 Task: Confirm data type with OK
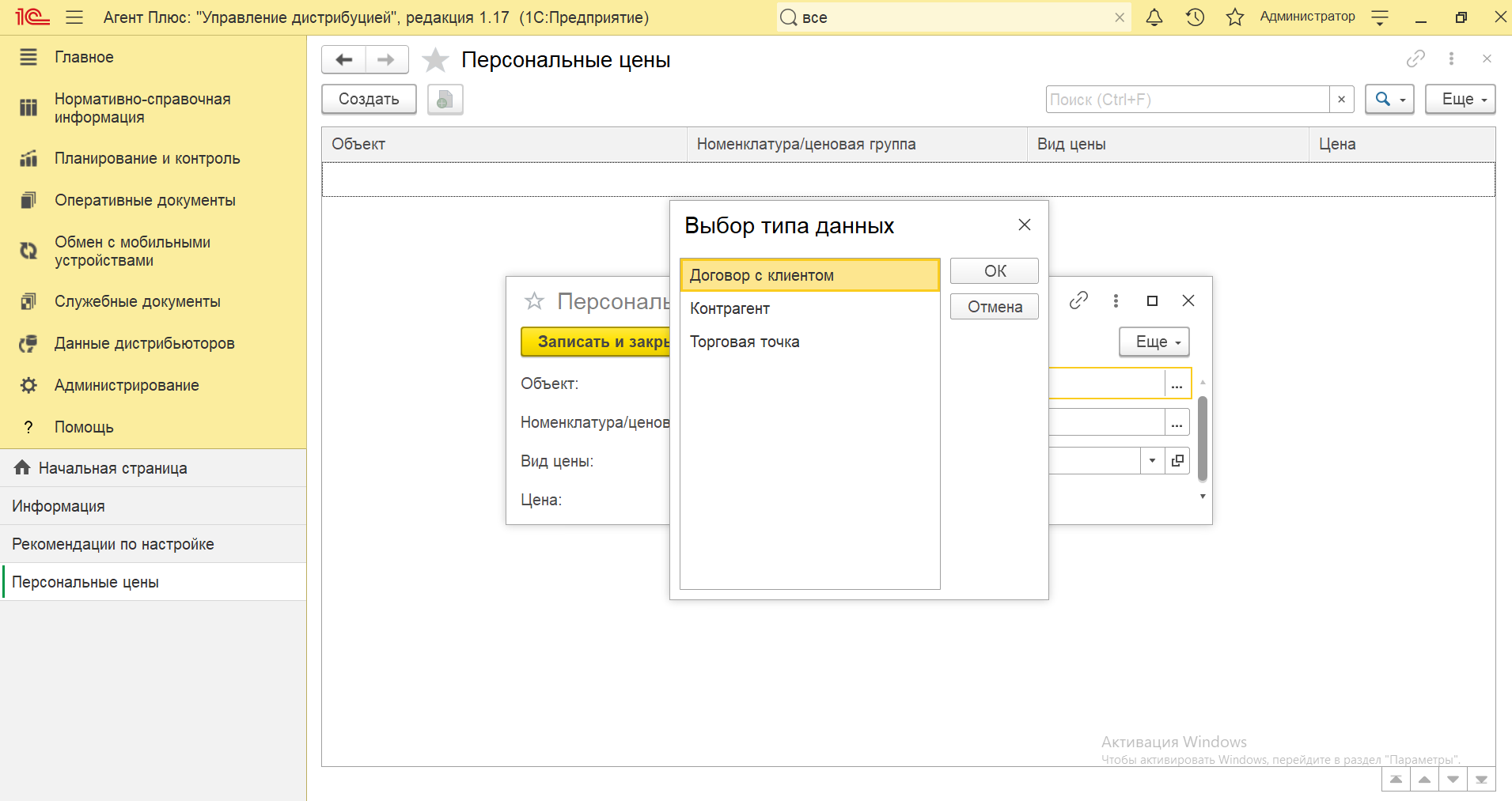[x=995, y=271]
